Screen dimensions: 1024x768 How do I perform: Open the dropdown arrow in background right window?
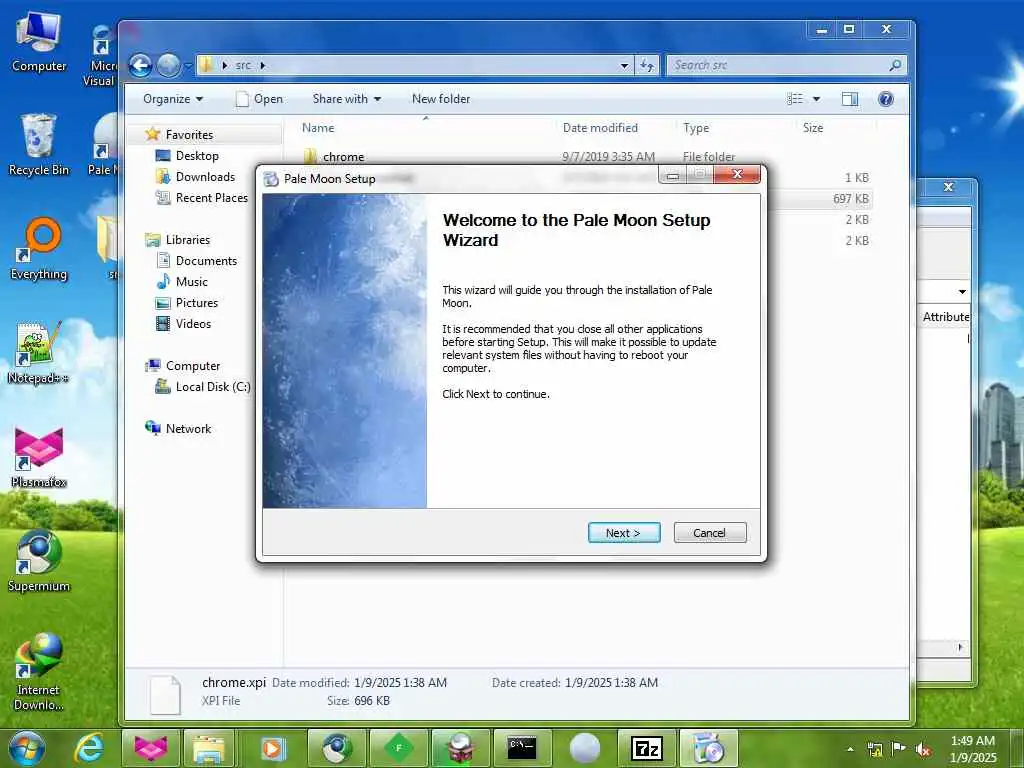[962, 291]
